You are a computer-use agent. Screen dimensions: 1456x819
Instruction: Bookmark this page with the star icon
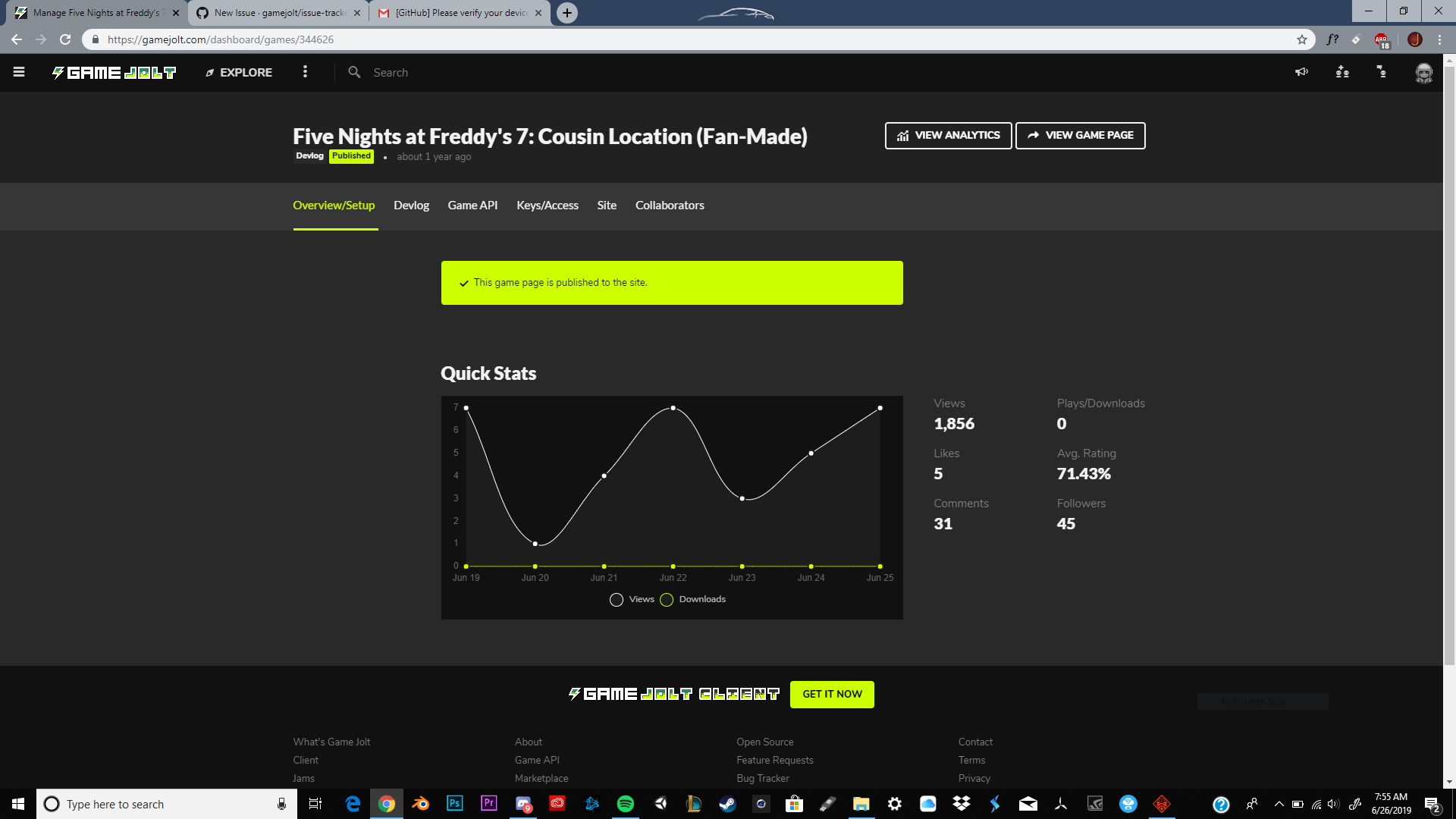tap(1301, 39)
